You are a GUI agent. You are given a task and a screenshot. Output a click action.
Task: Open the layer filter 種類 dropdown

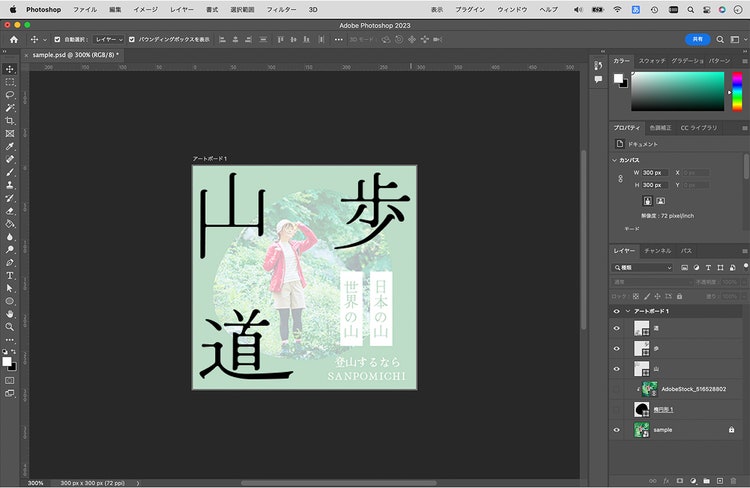click(x=643, y=268)
